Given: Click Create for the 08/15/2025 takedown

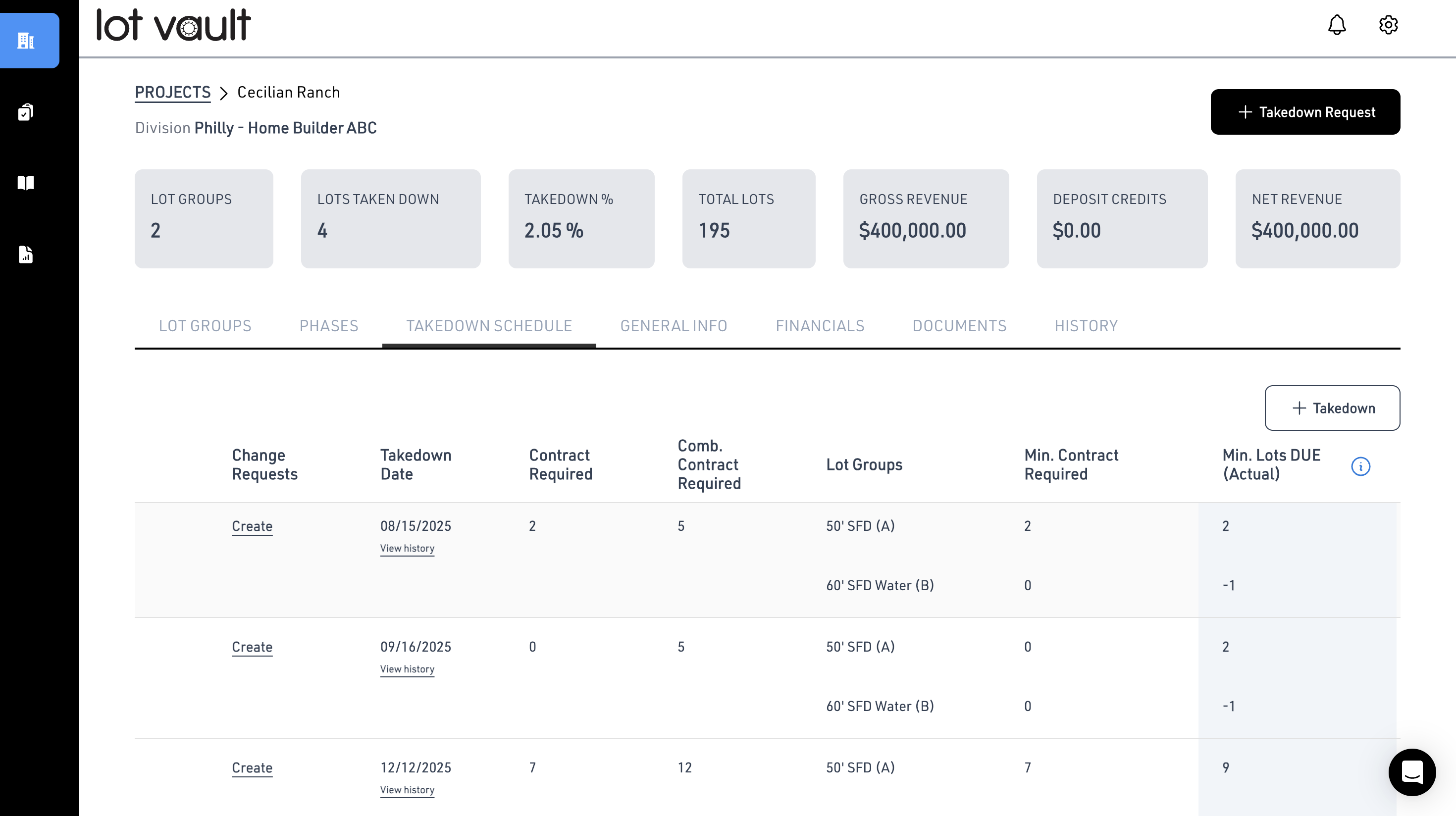Looking at the screenshot, I should click(x=252, y=526).
